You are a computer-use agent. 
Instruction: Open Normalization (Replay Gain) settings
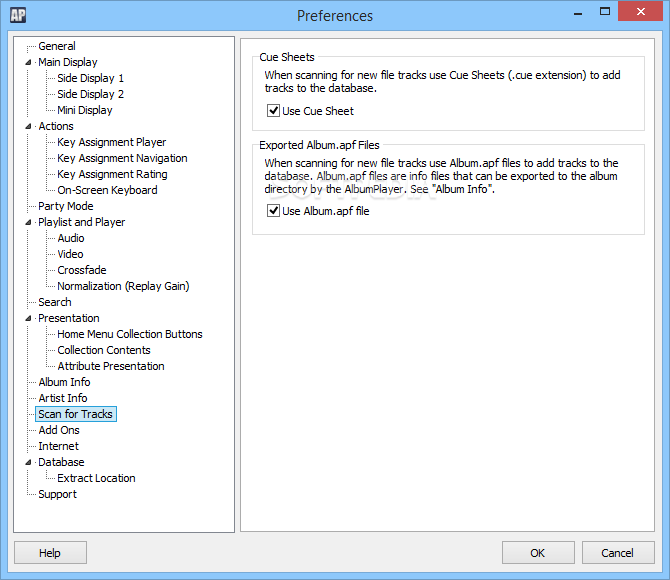click(x=123, y=286)
